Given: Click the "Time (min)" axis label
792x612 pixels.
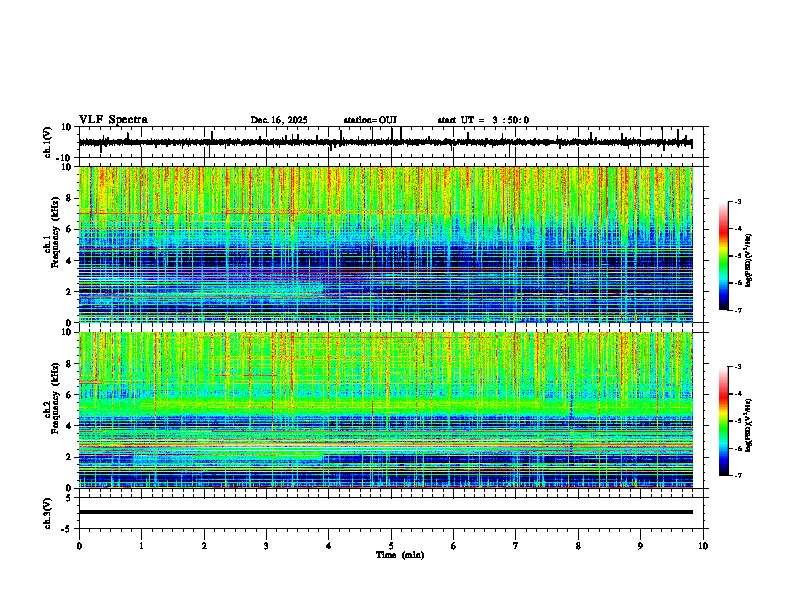Looking at the screenshot, I should pyautogui.click(x=400, y=555).
